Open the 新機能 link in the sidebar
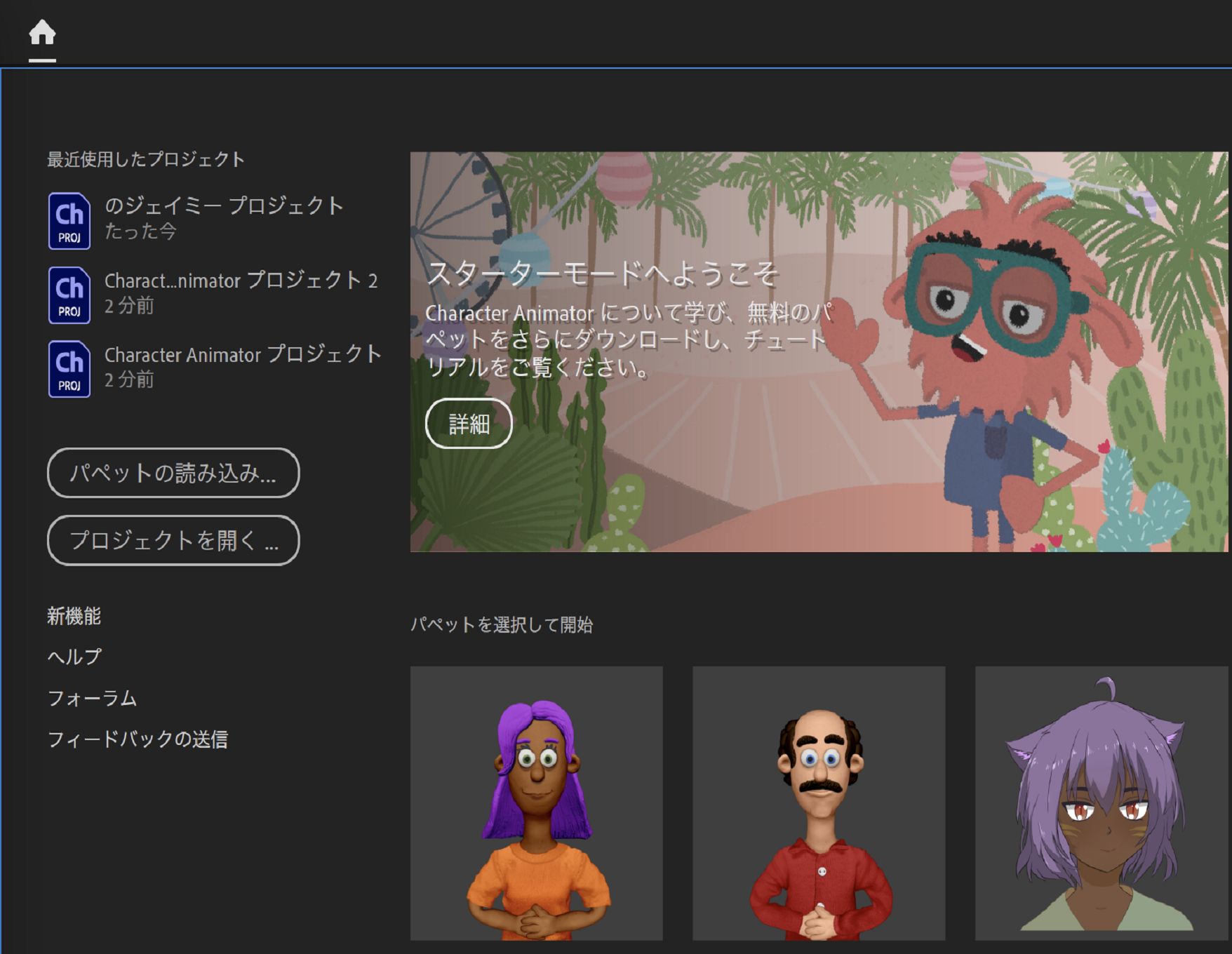1232x954 pixels. pos(74,617)
